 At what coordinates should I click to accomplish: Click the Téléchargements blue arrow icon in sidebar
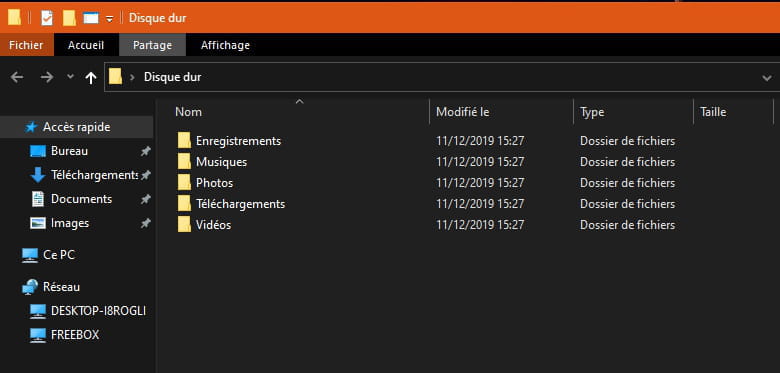click(38, 175)
